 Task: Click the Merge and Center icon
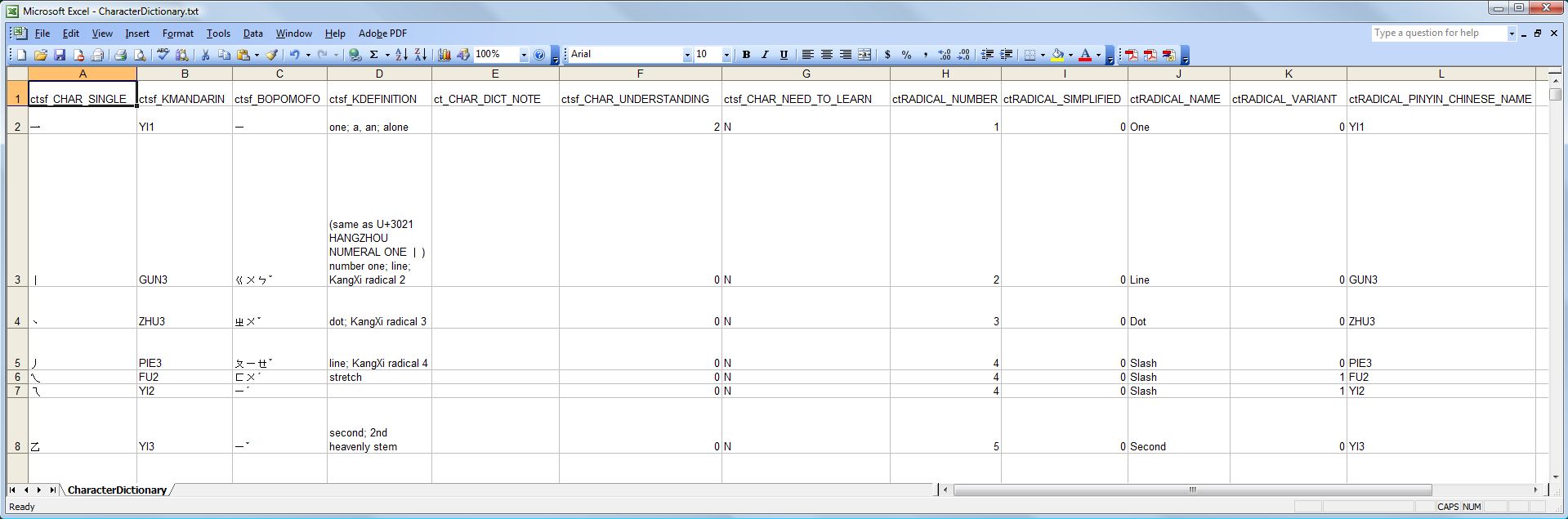864,55
